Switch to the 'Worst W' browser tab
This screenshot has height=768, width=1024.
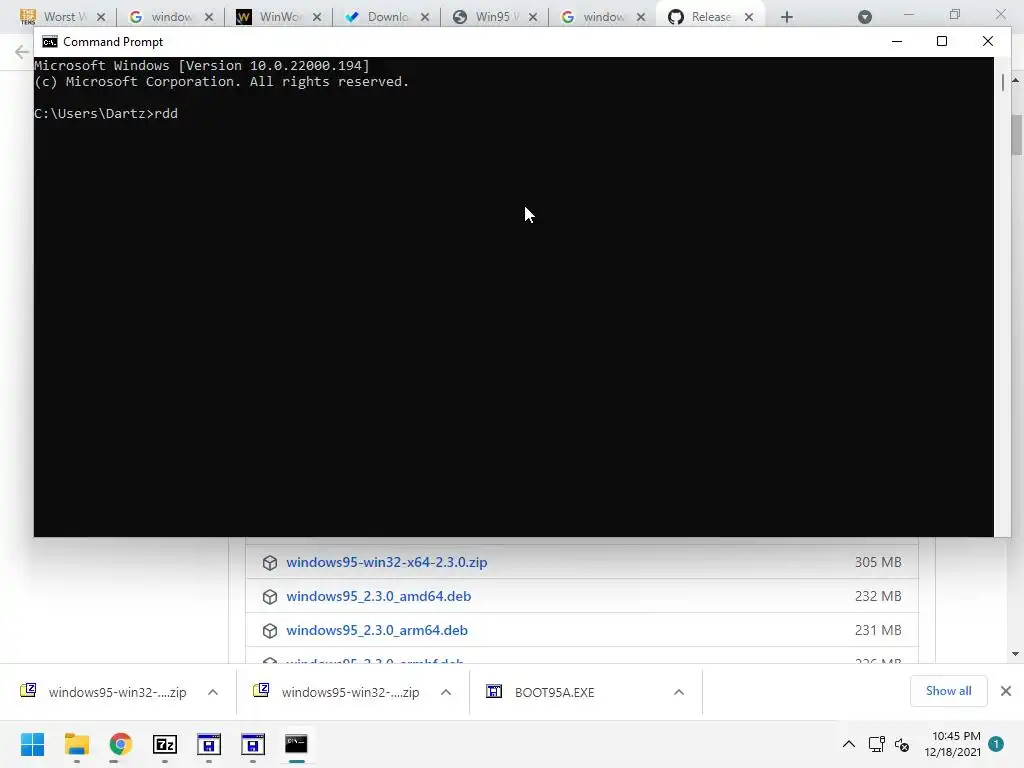(63, 17)
